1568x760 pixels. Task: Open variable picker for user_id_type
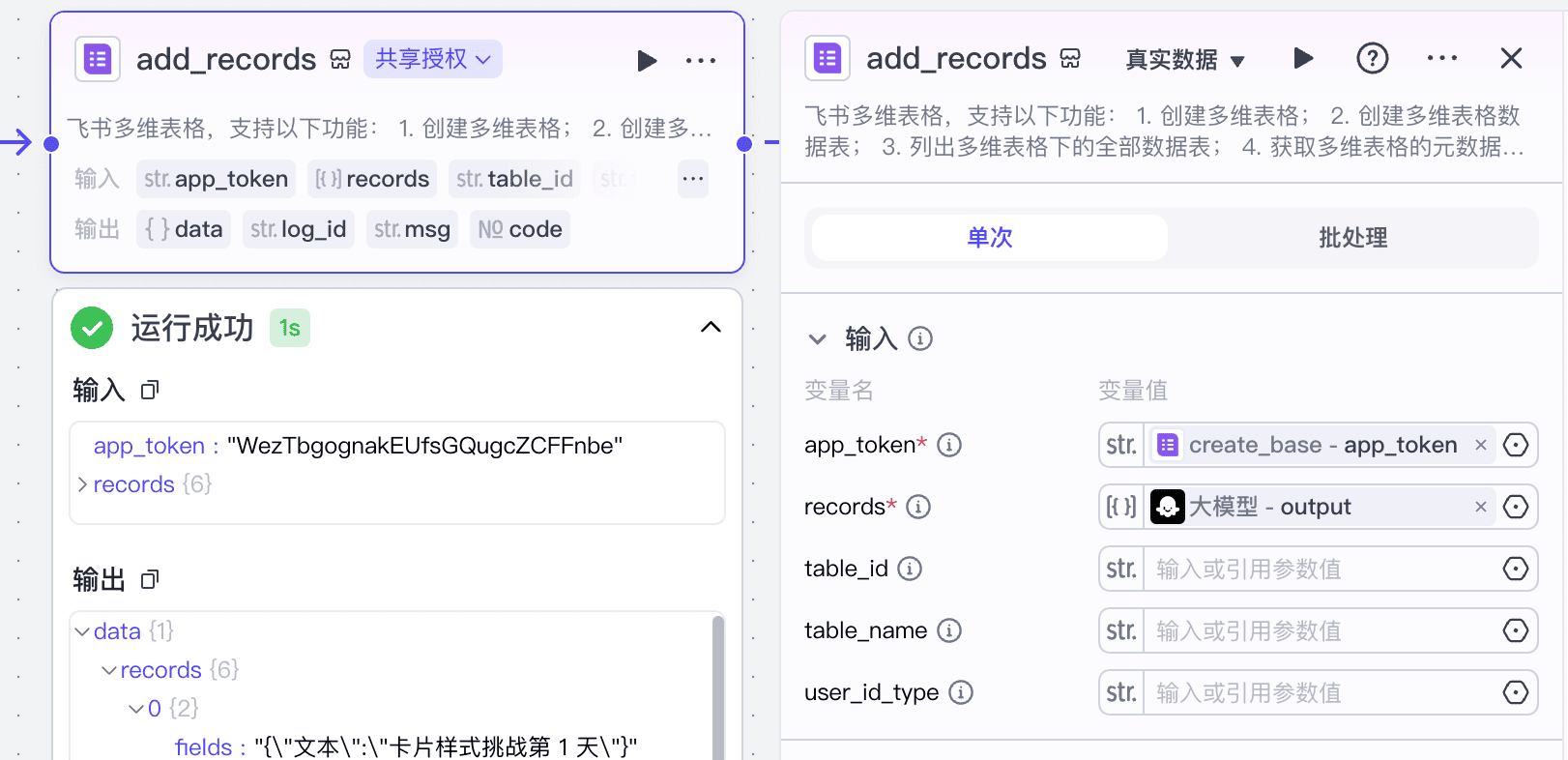pos(1516,692)
